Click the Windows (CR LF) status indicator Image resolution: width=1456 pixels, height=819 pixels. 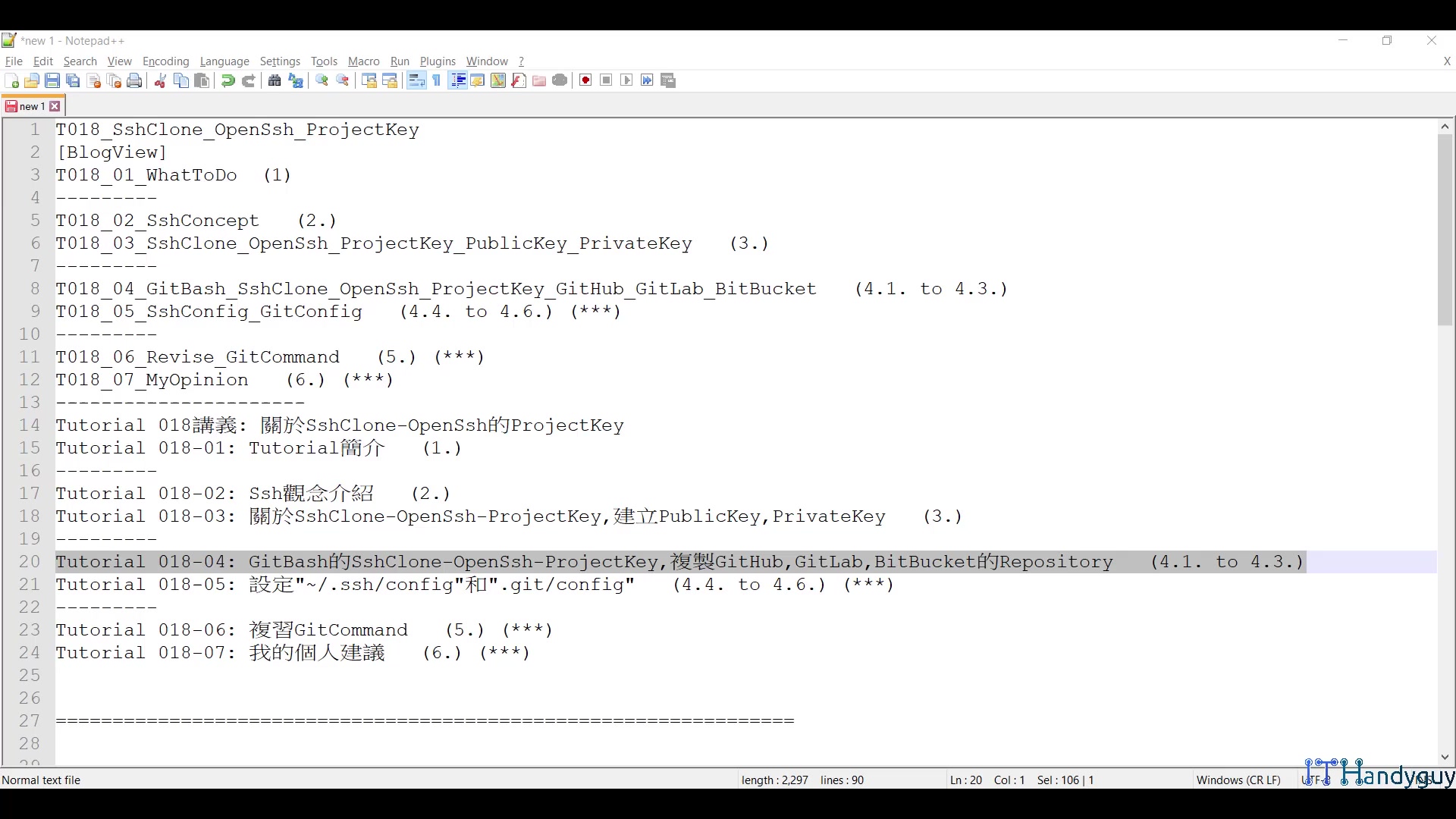1238,780
